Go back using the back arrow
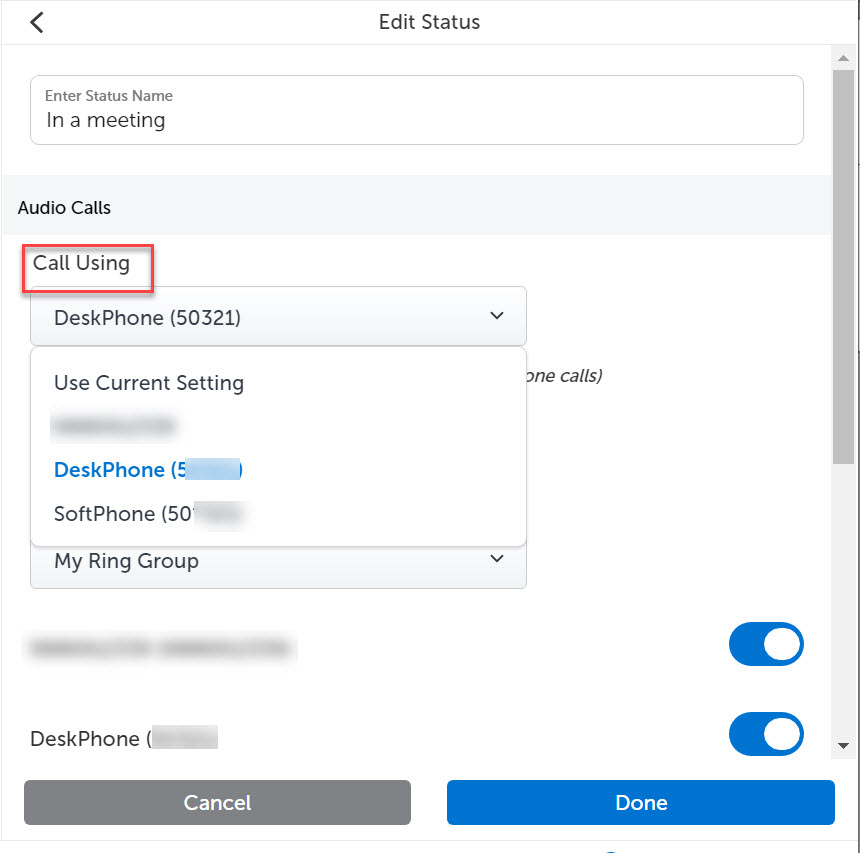Viewport: 860px width, 853px height. pos(37,22)
